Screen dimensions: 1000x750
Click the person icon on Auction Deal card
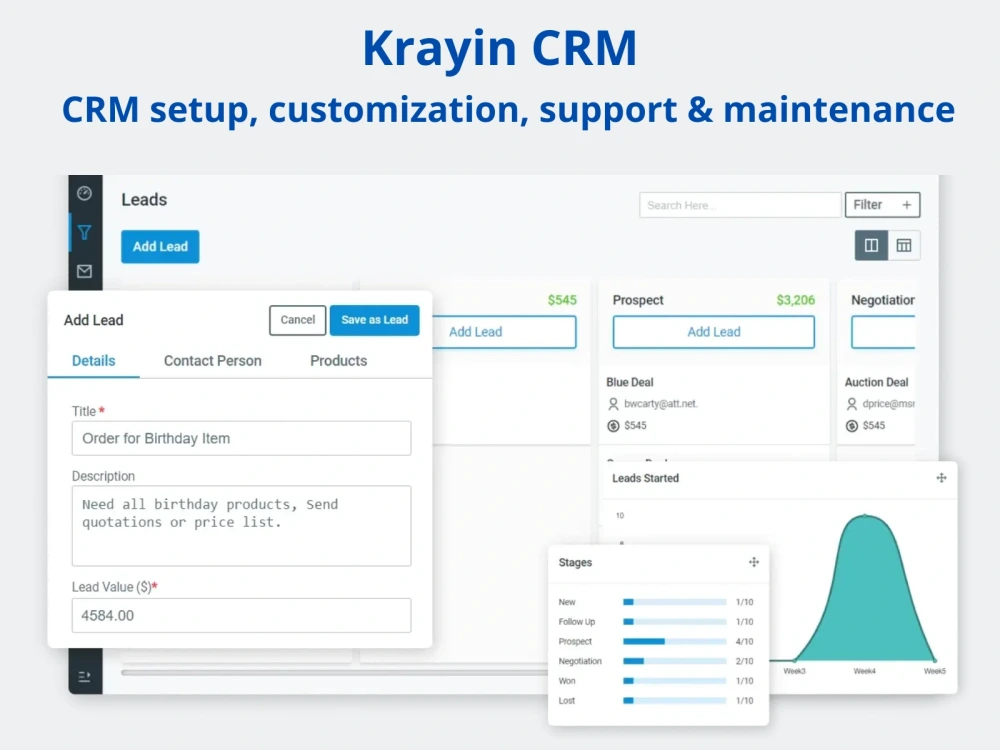851,404
